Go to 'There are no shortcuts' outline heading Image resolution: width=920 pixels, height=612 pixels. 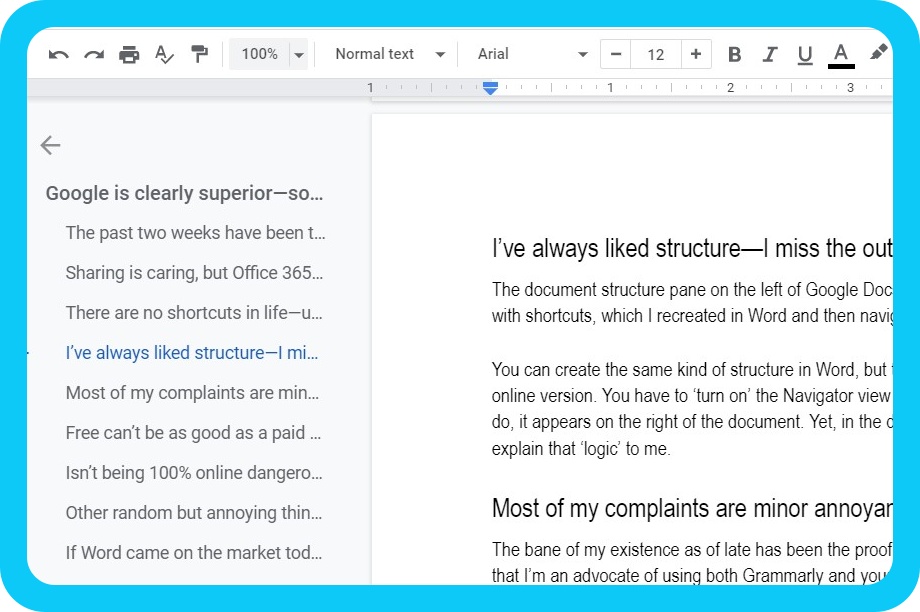[194, 313]
